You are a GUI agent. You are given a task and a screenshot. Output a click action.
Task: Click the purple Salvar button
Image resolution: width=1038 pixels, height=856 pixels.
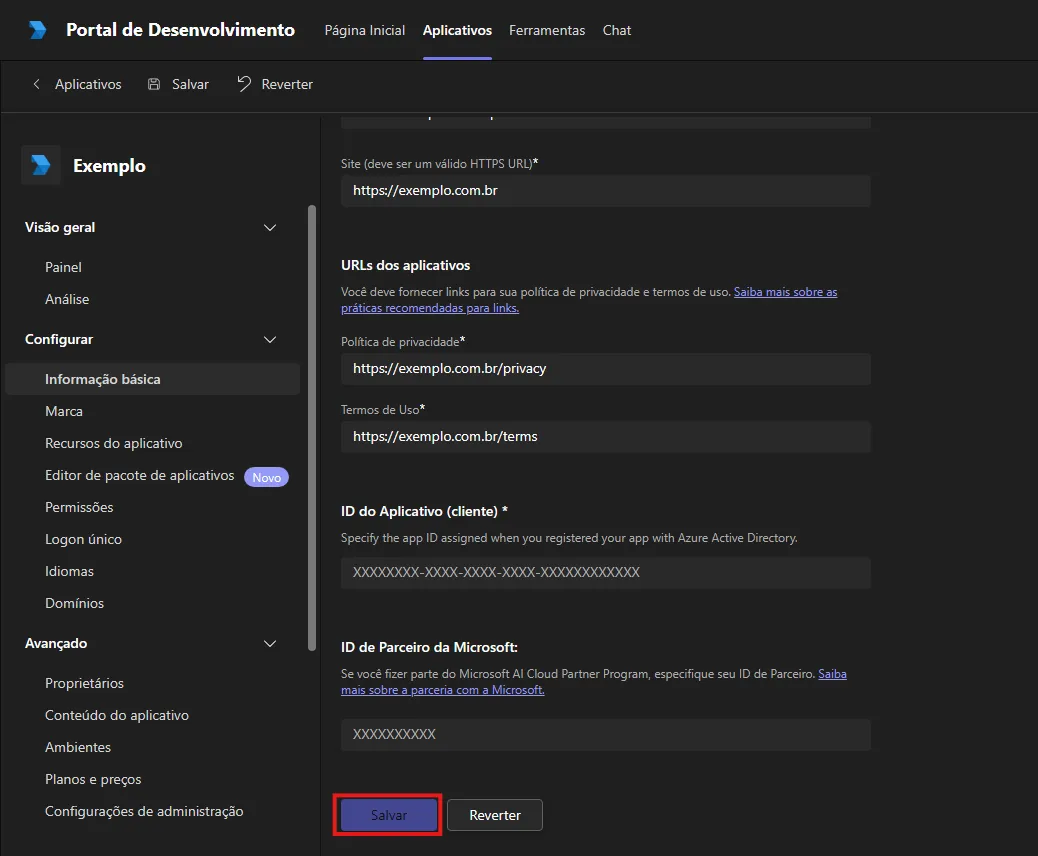pyautogui.click(x=389, y=815)
